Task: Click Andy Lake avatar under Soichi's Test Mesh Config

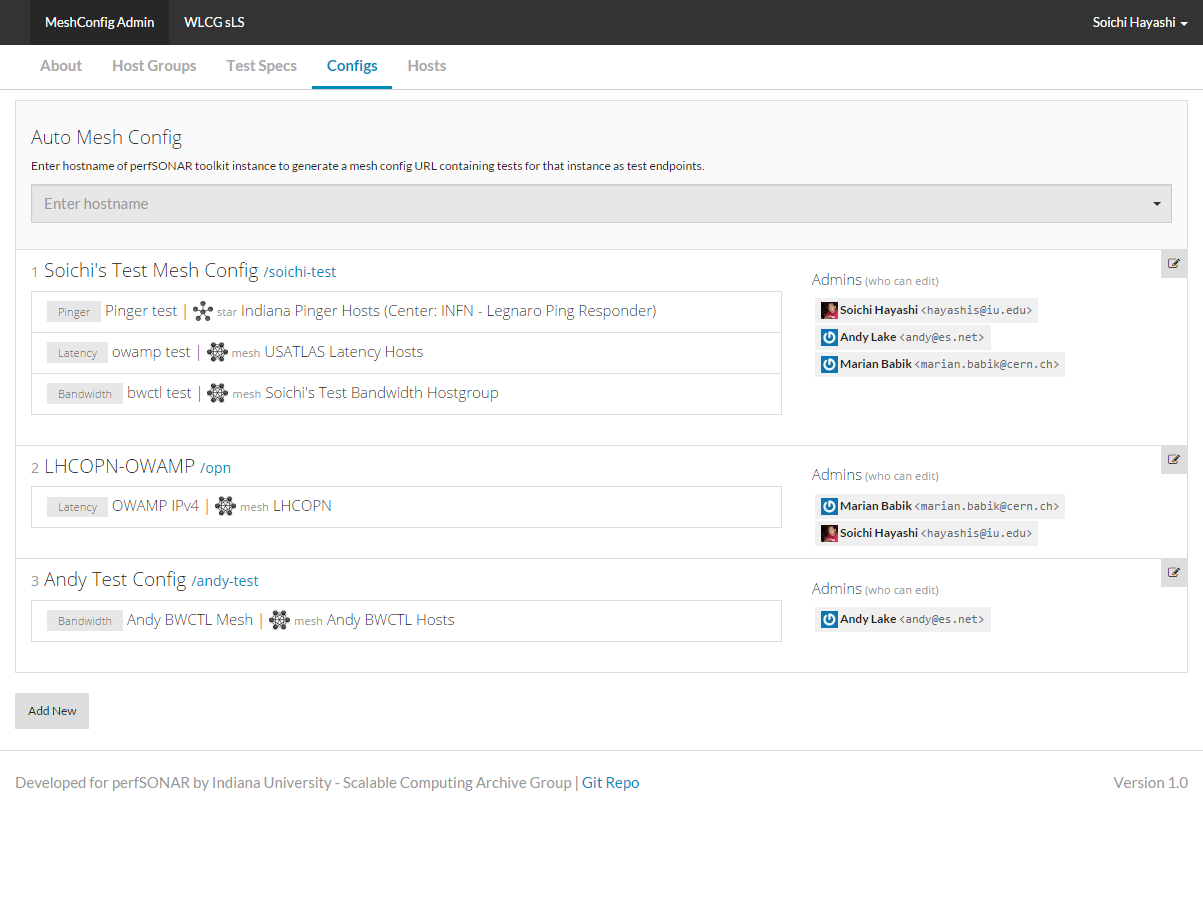Action: pyautogui.click(x=829, y=337)
